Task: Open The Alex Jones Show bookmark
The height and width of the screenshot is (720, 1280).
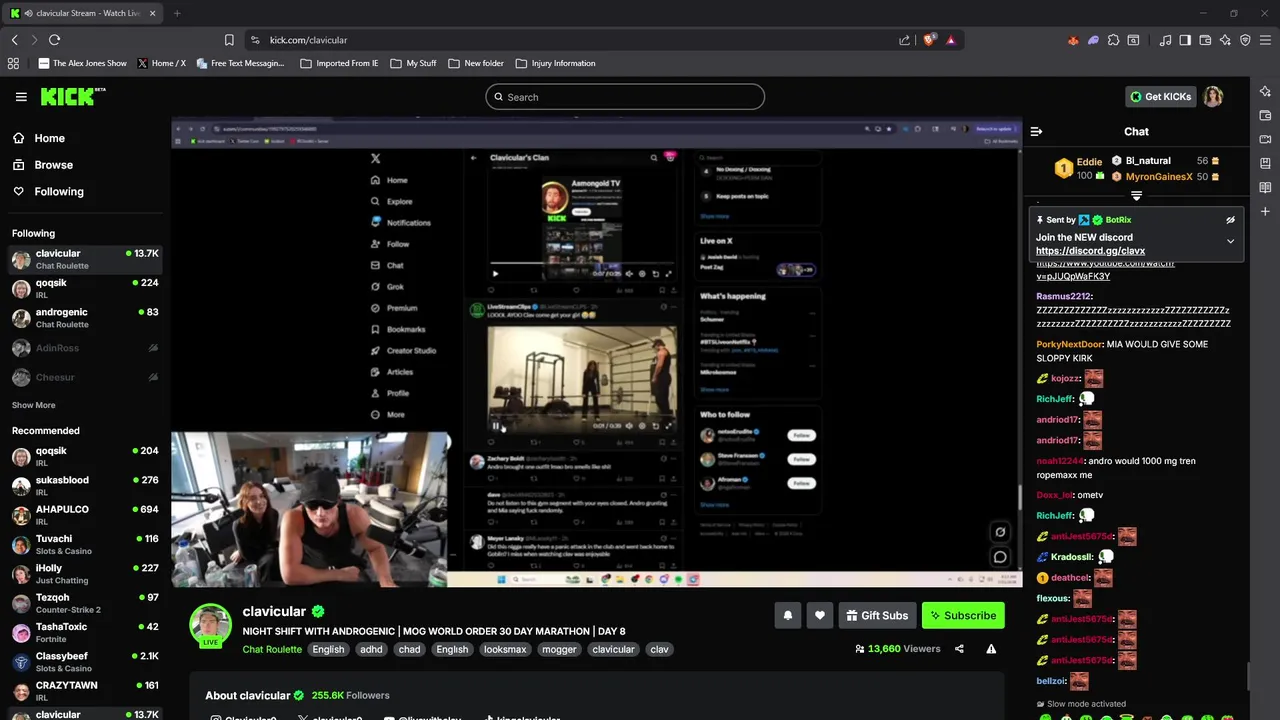Action: [x=82, y=63]
